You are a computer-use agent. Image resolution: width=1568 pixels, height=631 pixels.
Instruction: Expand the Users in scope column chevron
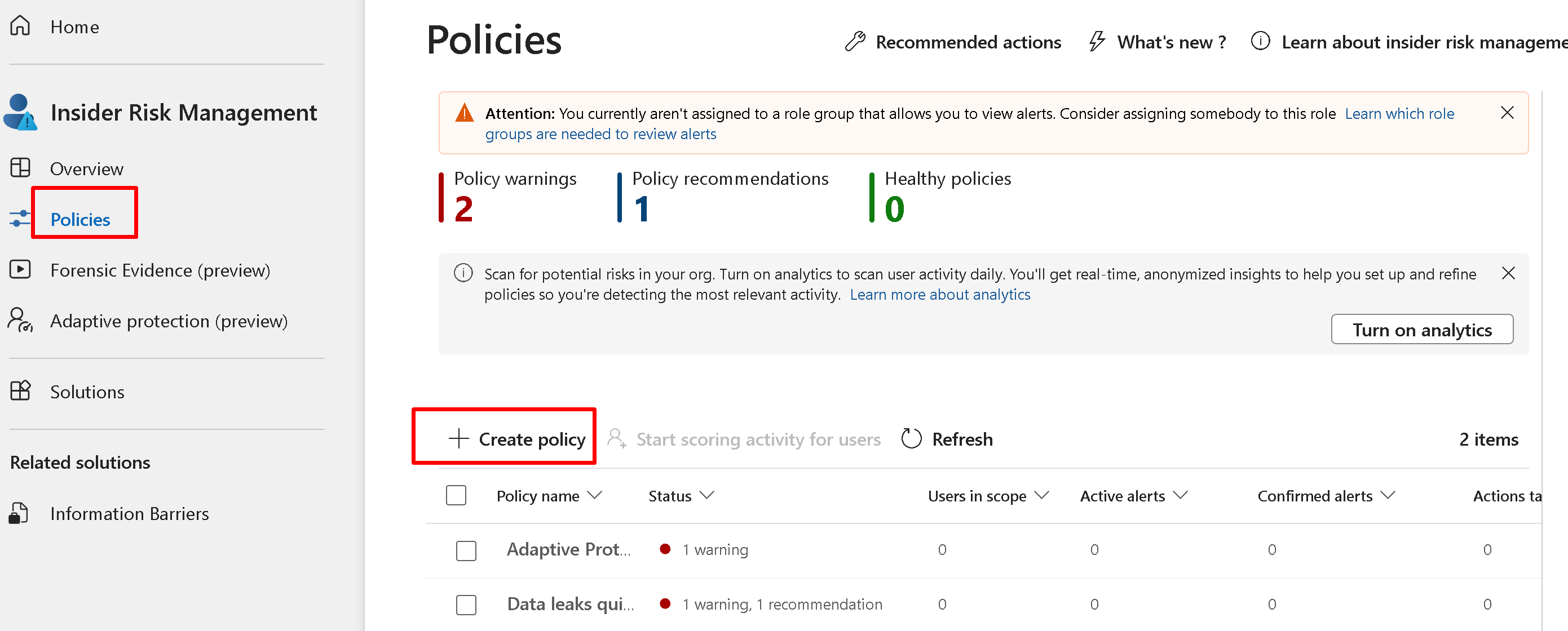1041,495
